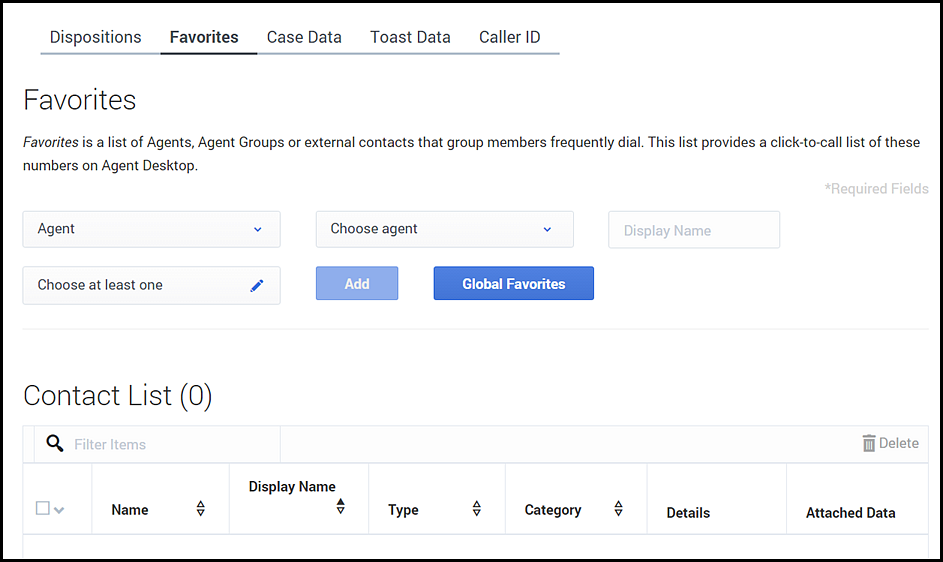Sort by Type column arrows
The width and height of the screenshot is (943, 562).
coord(477,509)
